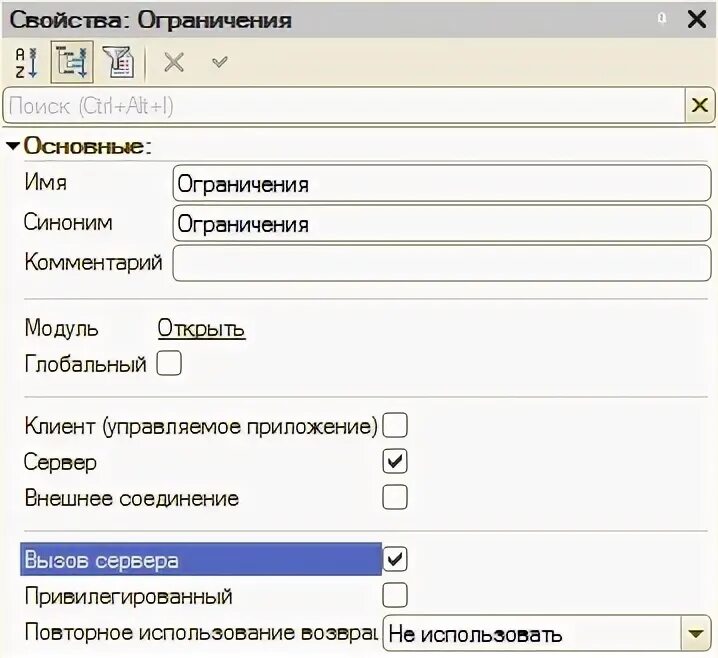This screenshot has width=718, height=658.
Task: Collapse the Основные section
Action: click(12, 146)
